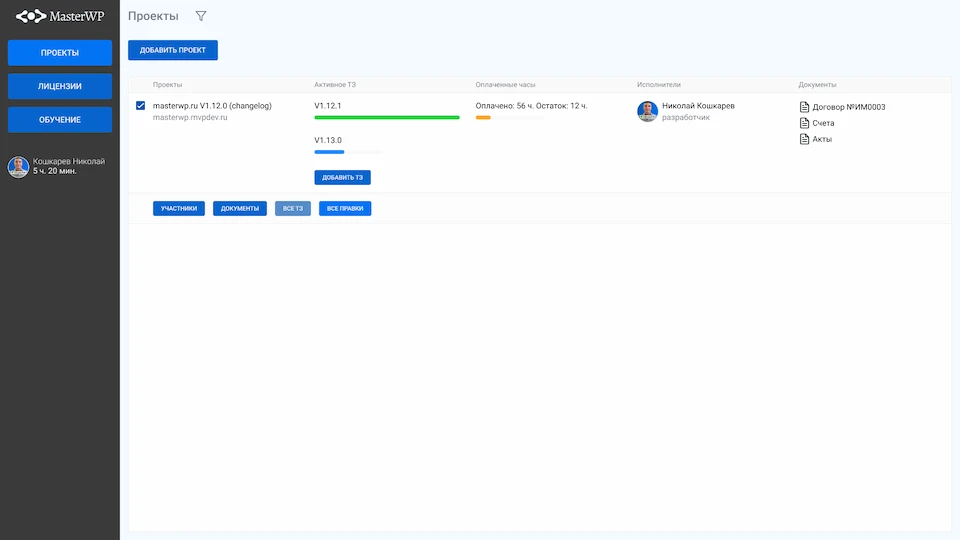Click the 5 ч. 20 мин. time in sidebar

(54, 171)
